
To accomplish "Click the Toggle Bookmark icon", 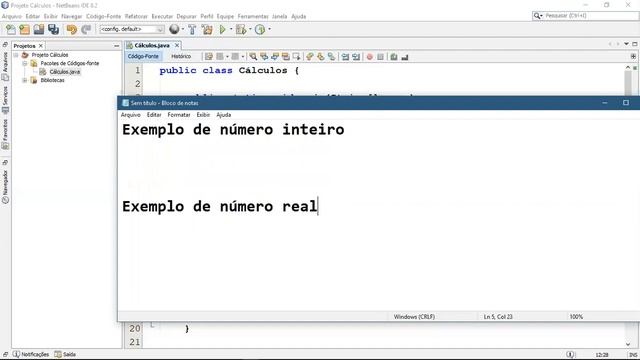I will (331, 57).
